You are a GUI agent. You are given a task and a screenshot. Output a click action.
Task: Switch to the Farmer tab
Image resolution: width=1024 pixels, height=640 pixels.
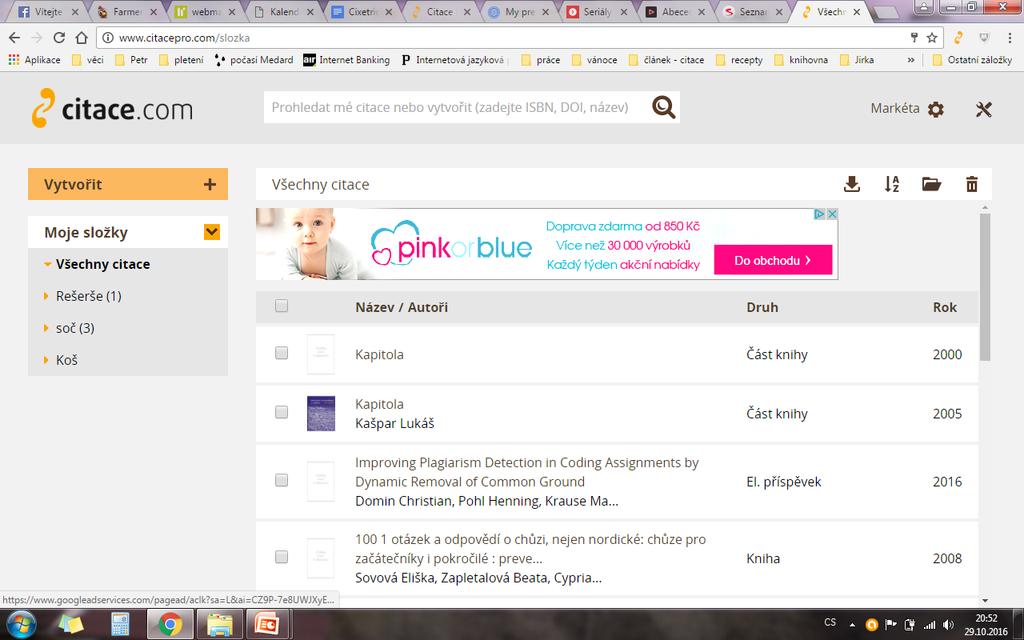[x=126, y=11]
